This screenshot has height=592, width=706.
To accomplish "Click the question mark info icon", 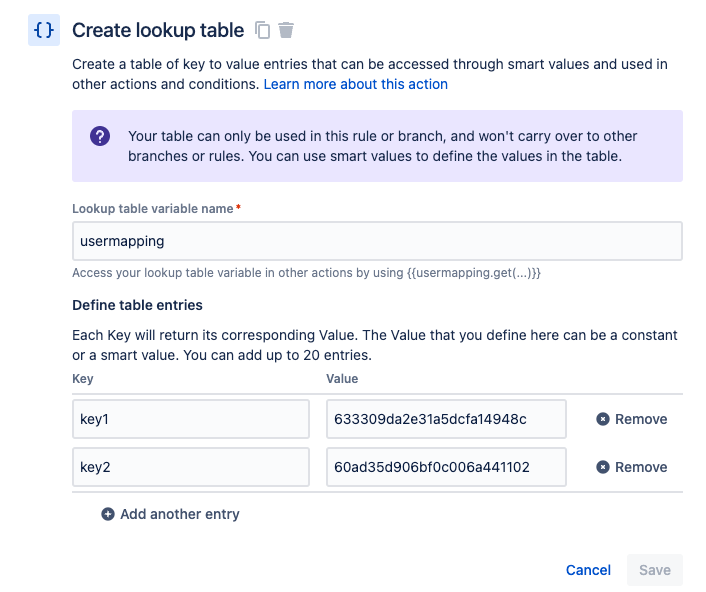I will click(x=100, y=137).
